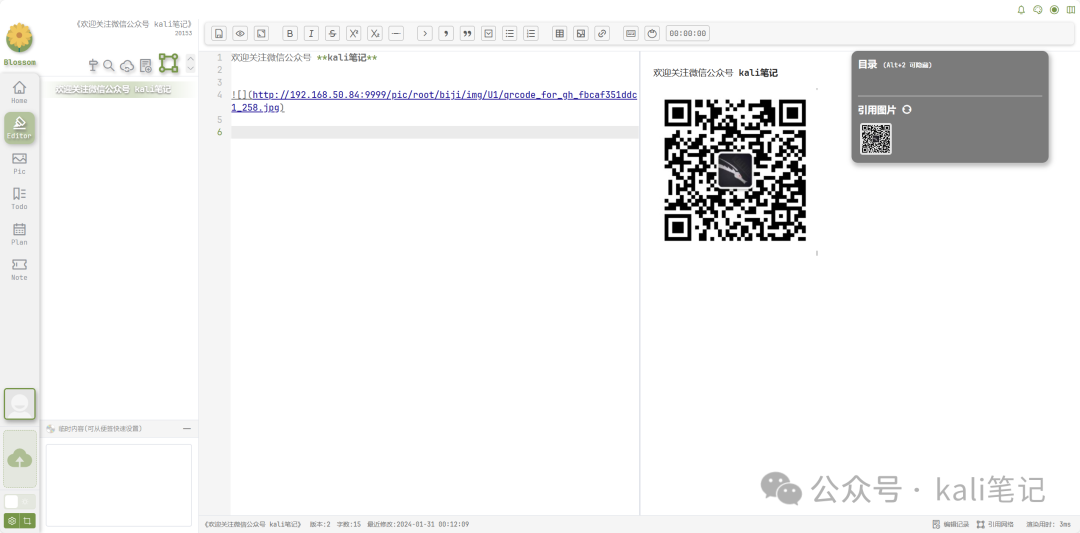Viewport: 1080px width, 533px height.
Task: Click the 渲染用时: 3ms status text
Action: coord(1049,525)
